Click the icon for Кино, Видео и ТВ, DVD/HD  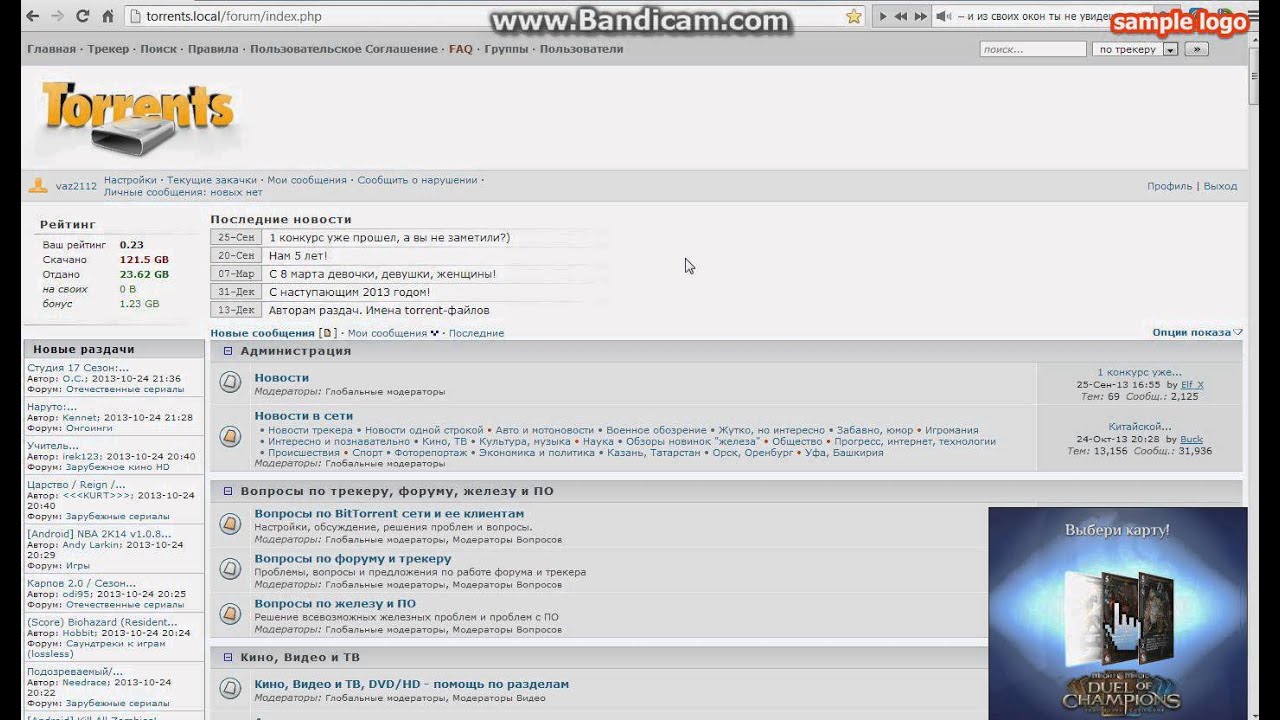coord(230,688)
